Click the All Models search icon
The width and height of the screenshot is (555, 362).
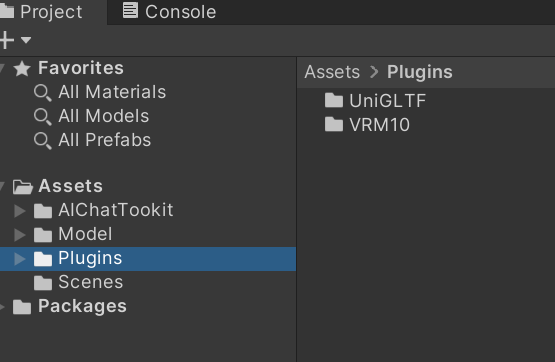[x=42, y=117]
